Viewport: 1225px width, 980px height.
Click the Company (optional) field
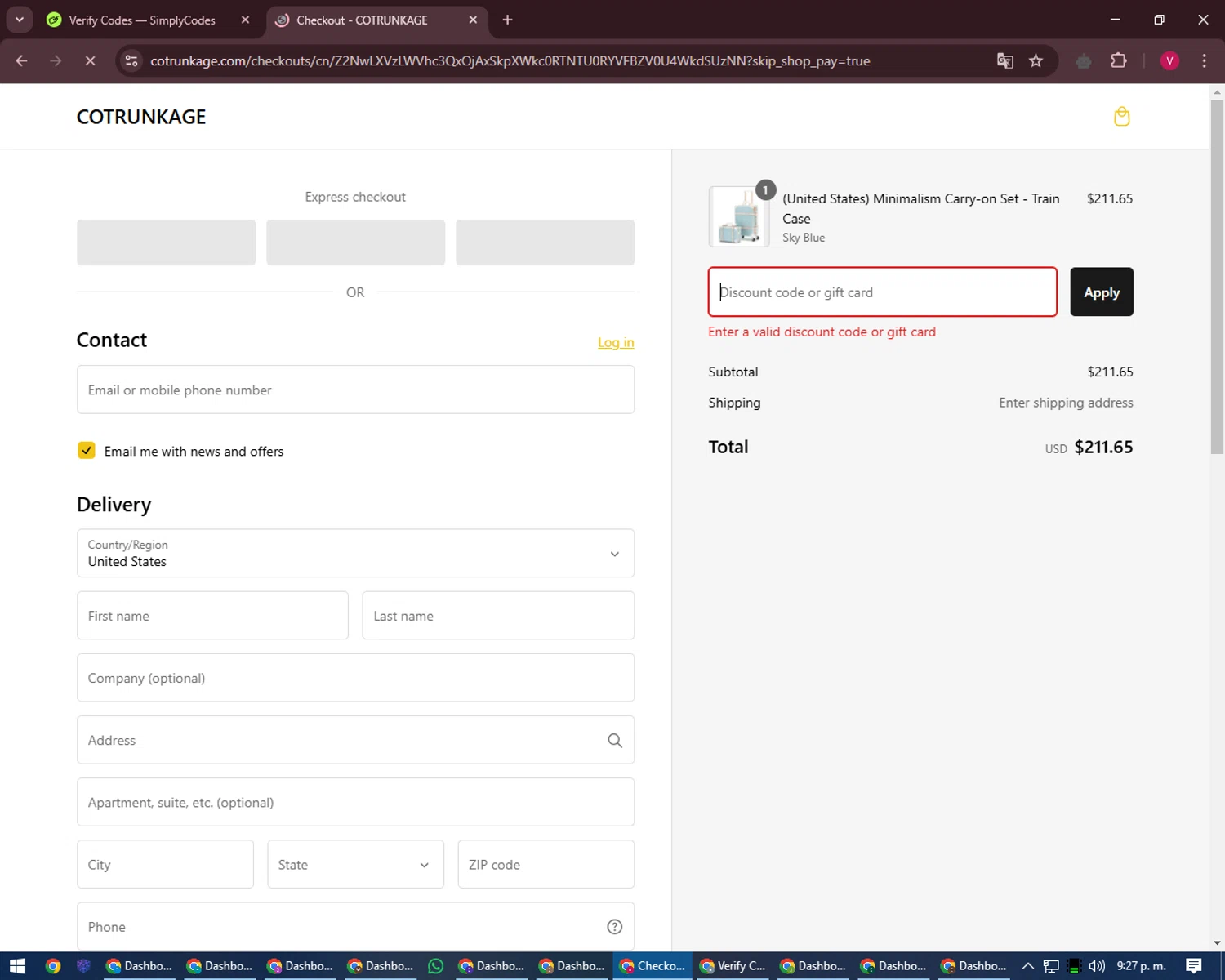(x=355, y=678)
